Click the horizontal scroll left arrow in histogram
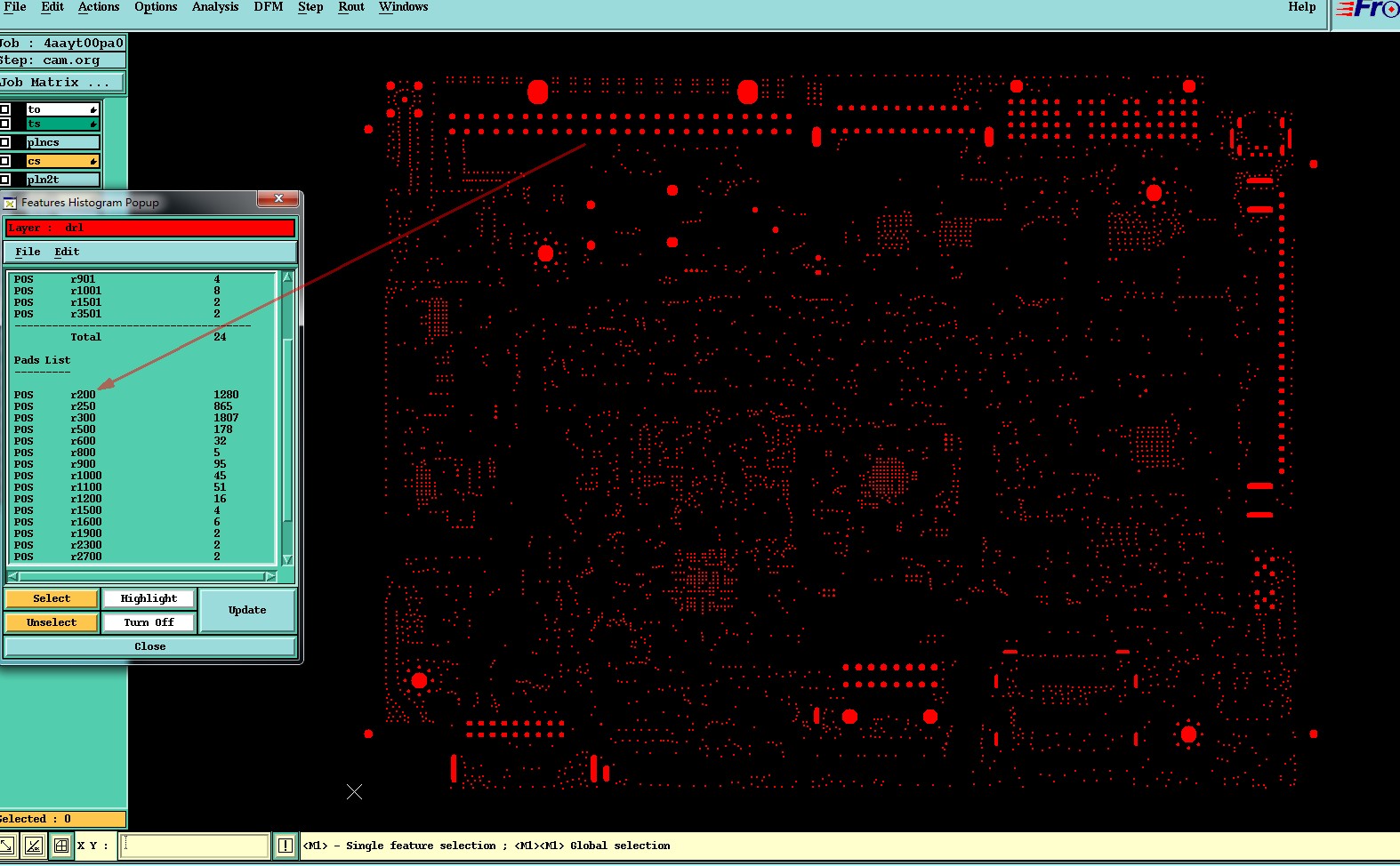Screen dimensions: 1400x866 (x=13, y=576)
